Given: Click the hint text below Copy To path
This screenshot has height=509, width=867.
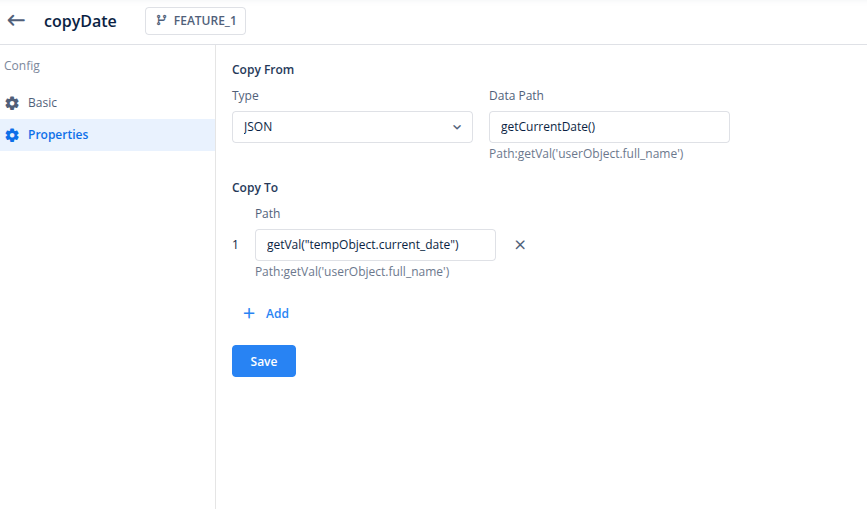Looking at the screenshot, I should 352,272.
